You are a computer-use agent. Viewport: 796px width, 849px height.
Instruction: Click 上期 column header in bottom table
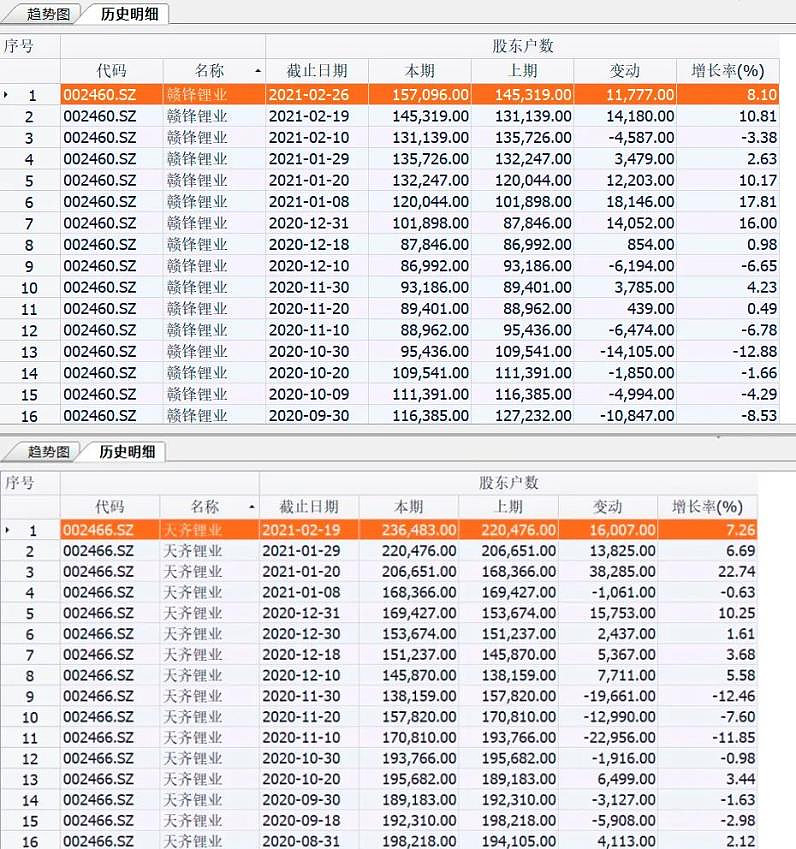tap(508, 507)
